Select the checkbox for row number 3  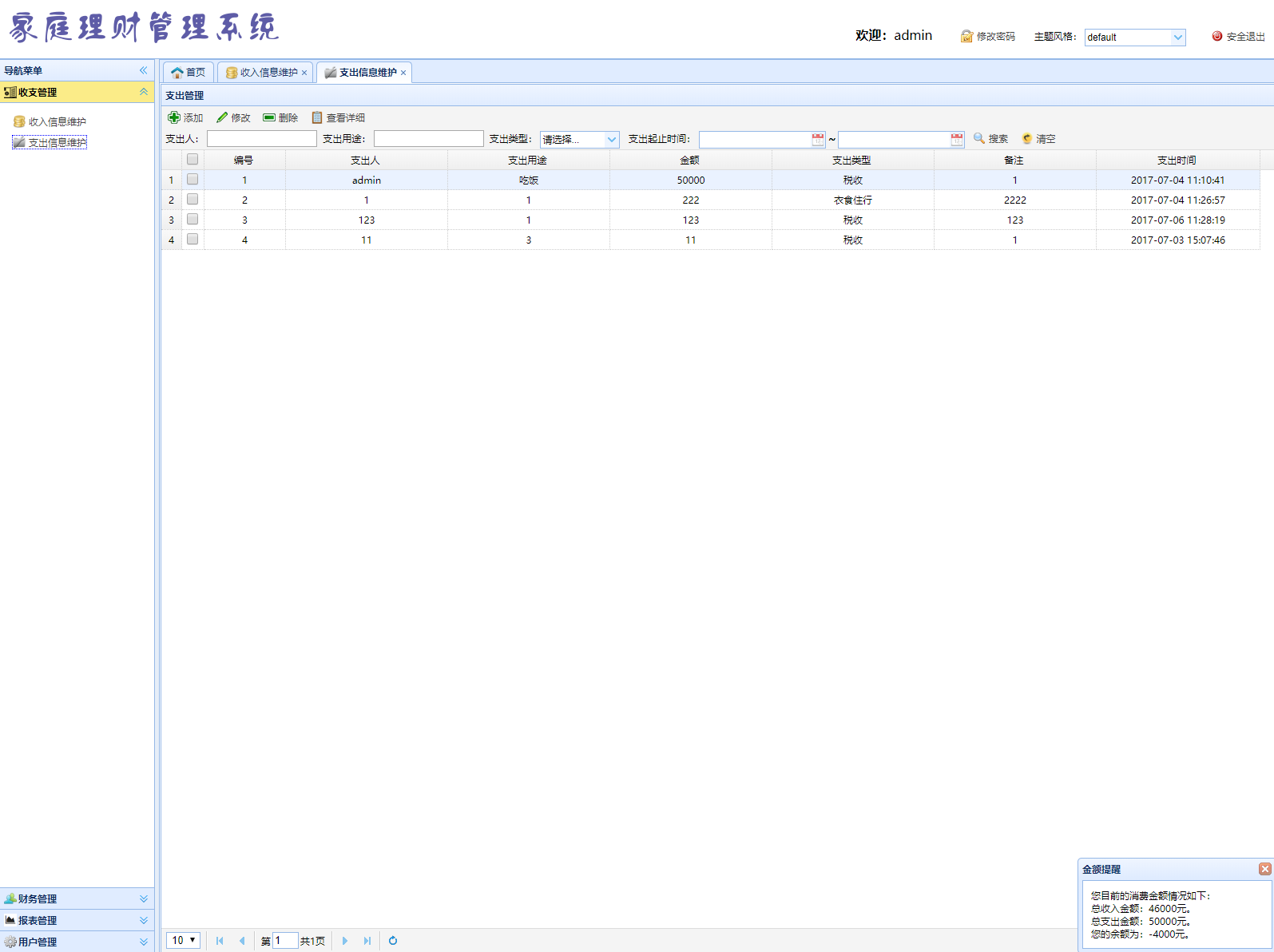tap(192, 220)
